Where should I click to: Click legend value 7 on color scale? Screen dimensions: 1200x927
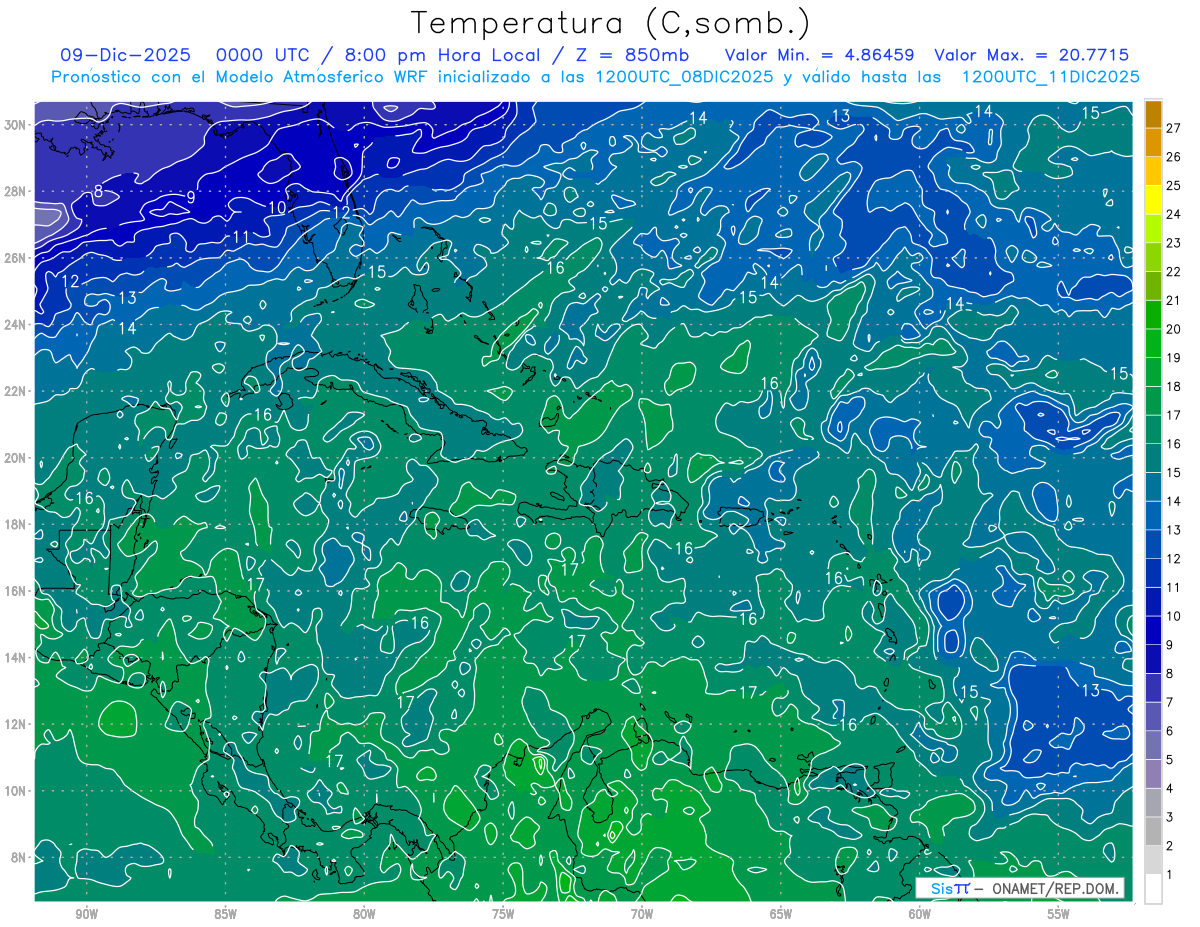(1170, 702)
